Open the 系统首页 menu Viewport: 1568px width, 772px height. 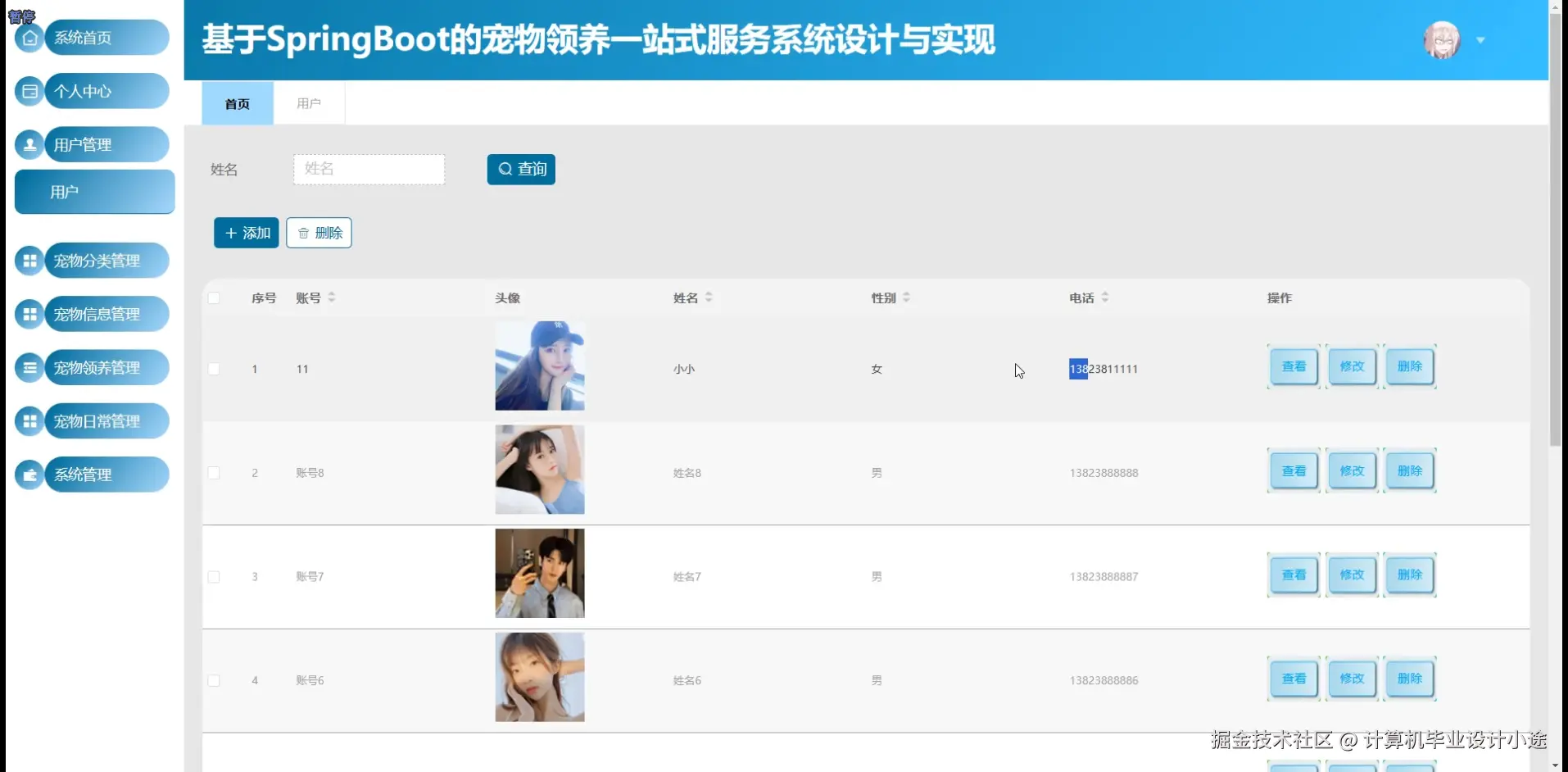tap(106, 38)
